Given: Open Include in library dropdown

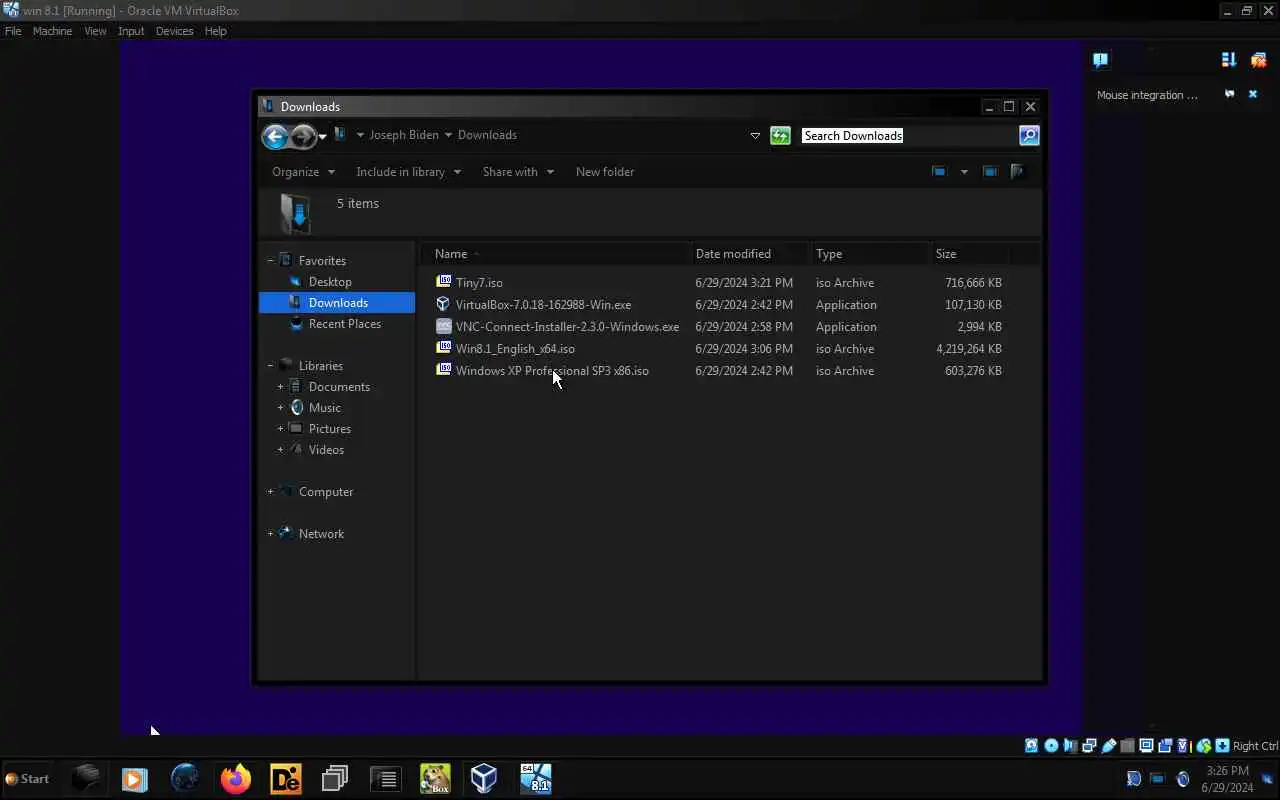Looking at the screenshot, I should pyautogui.click(x=408, y=172).
